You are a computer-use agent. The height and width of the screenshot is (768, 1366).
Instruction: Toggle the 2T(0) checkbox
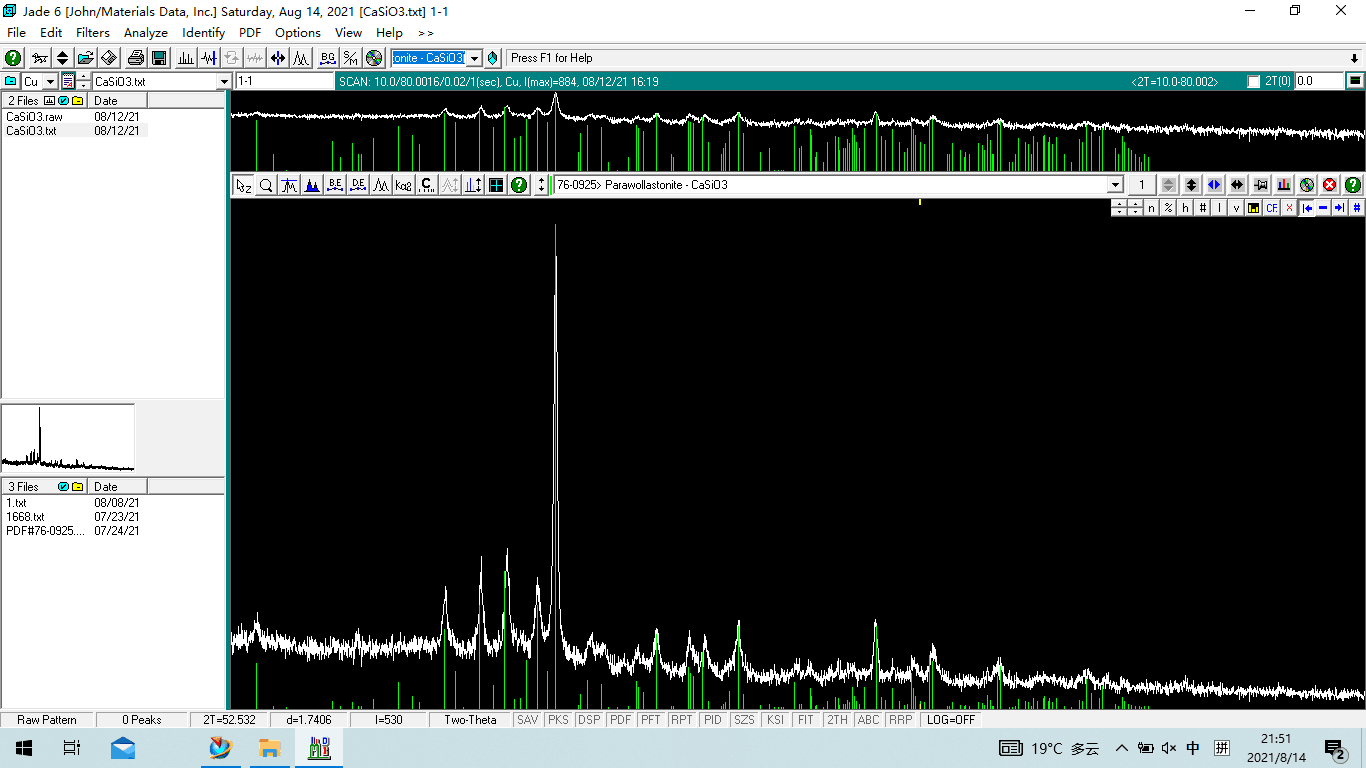click(x=1254, y=81)
